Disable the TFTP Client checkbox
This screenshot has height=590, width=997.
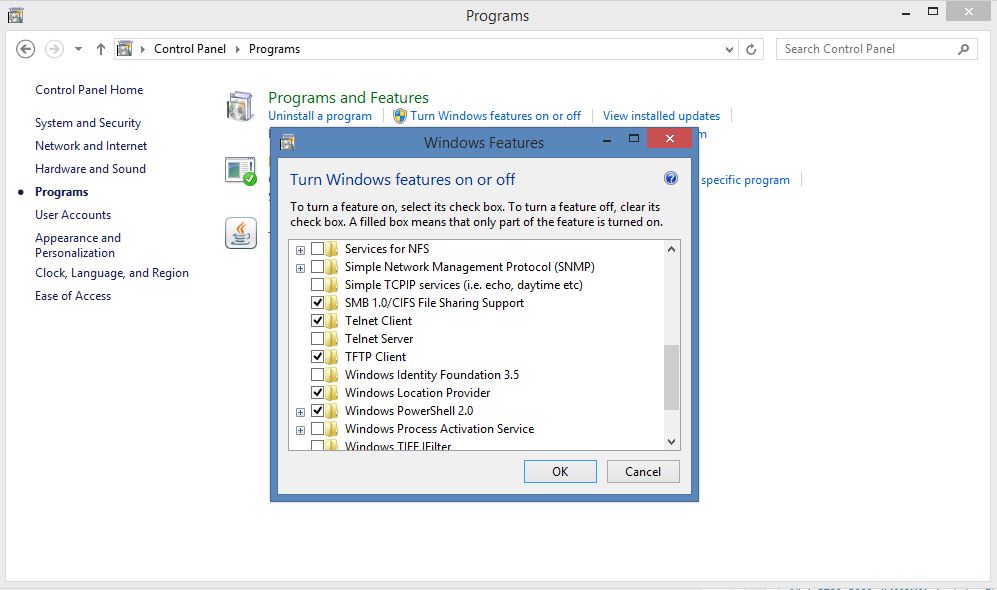coord(318,357)
